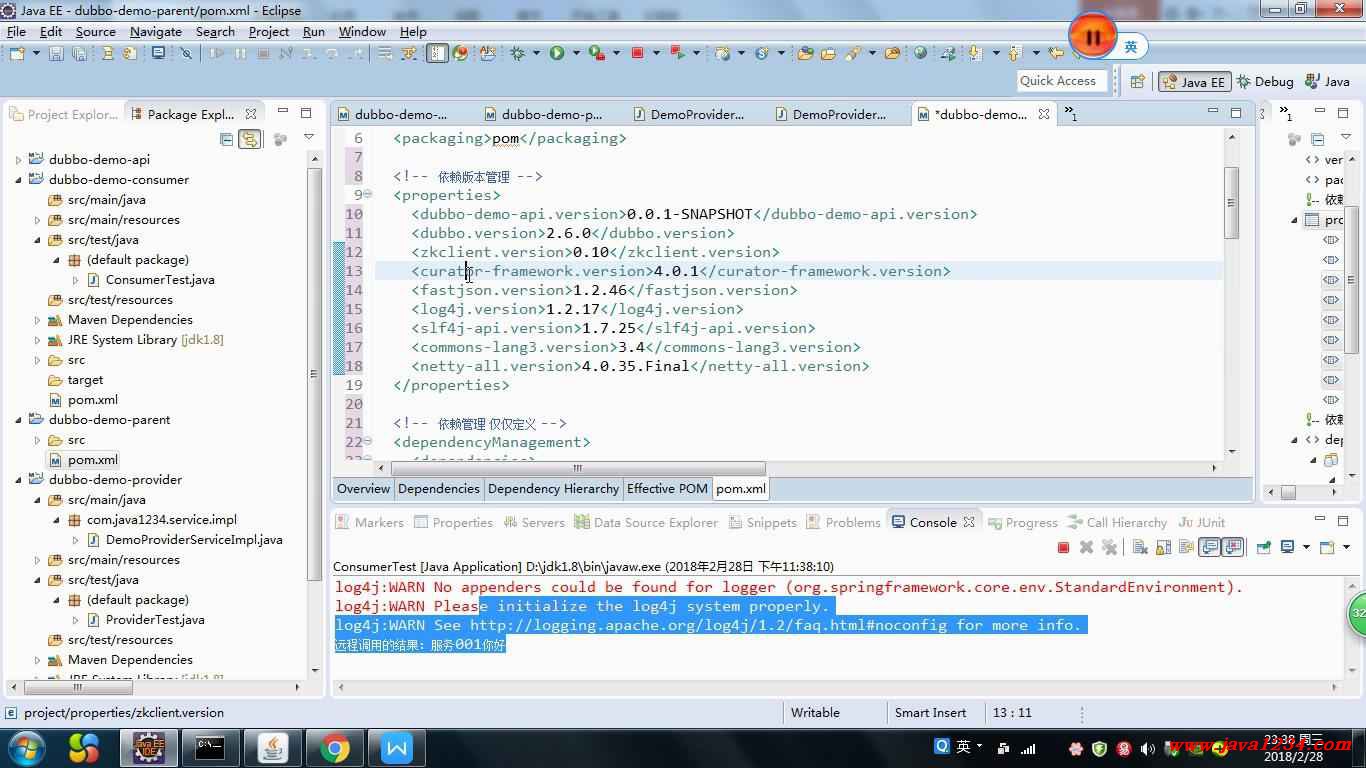Click the green Run button in toolbar
1366x768 pixels.
[557, 53]
